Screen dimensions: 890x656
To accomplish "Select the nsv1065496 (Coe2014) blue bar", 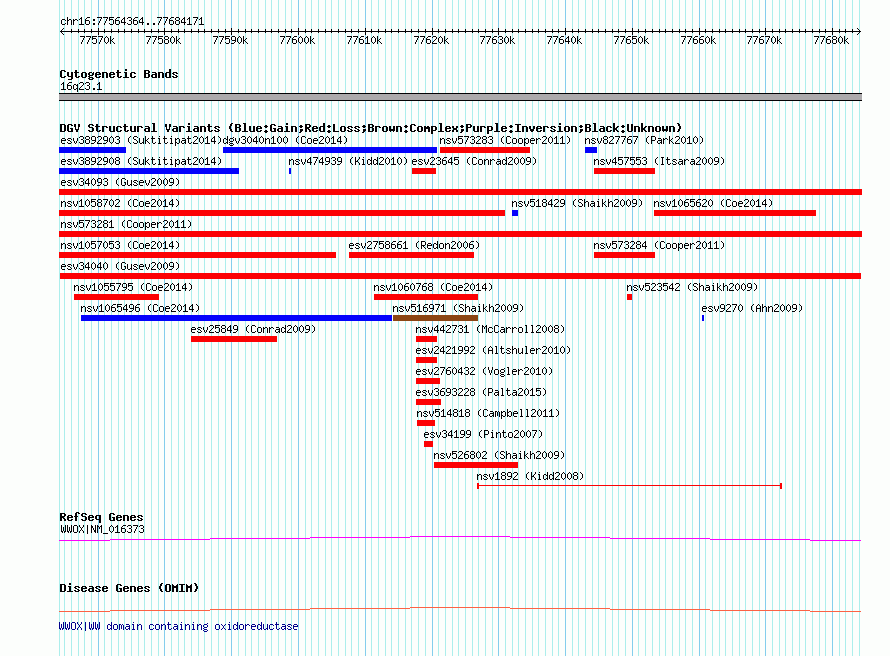I will tap(237, 318).
